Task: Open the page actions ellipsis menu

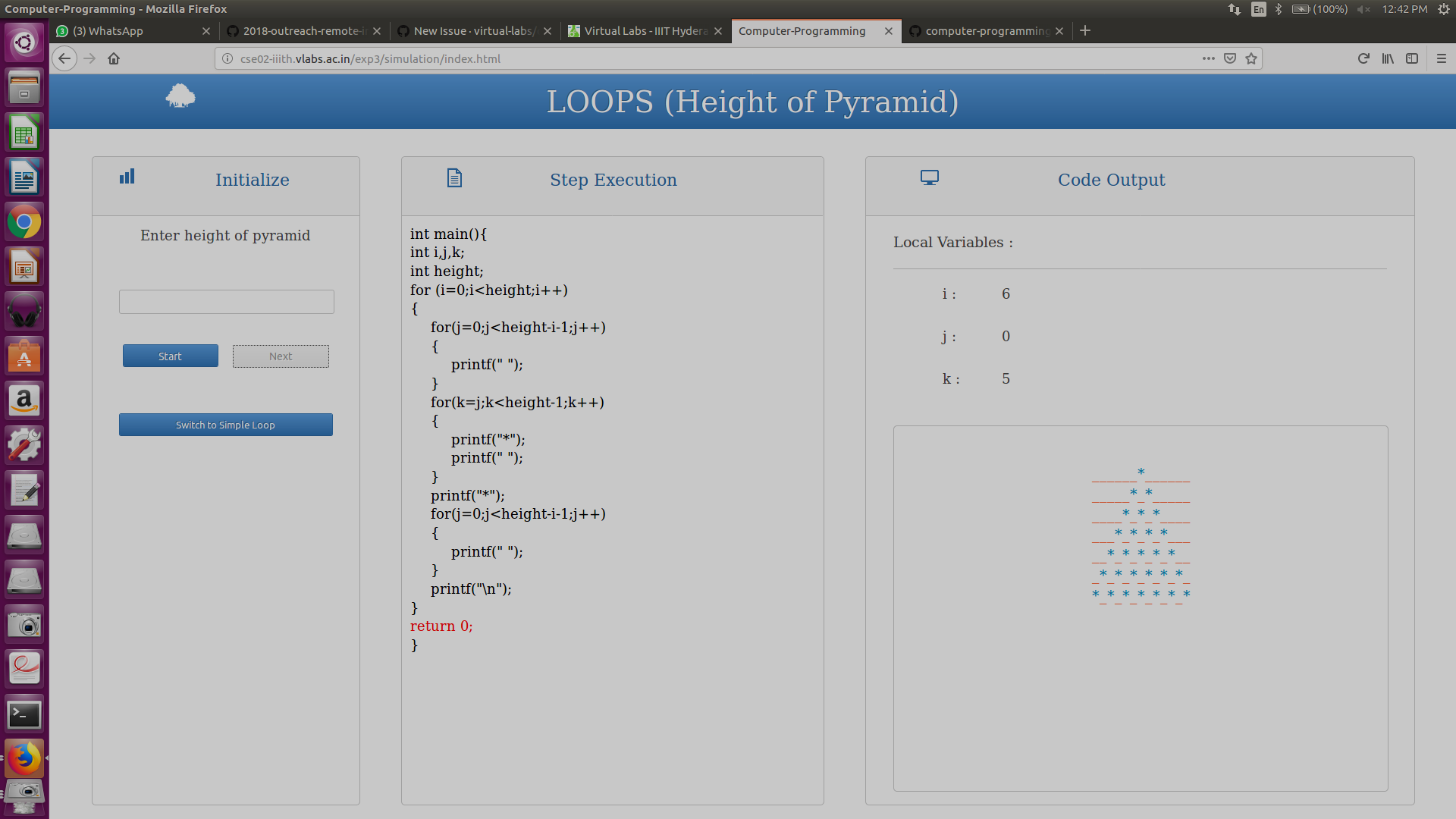Action: [x=1208, y=58]
